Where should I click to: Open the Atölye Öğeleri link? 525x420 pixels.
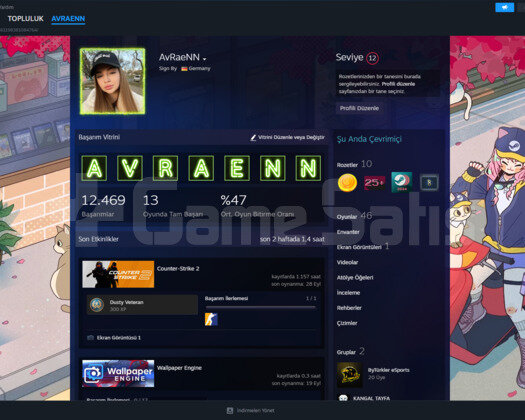pyautogui.click(x=355, y=277)
